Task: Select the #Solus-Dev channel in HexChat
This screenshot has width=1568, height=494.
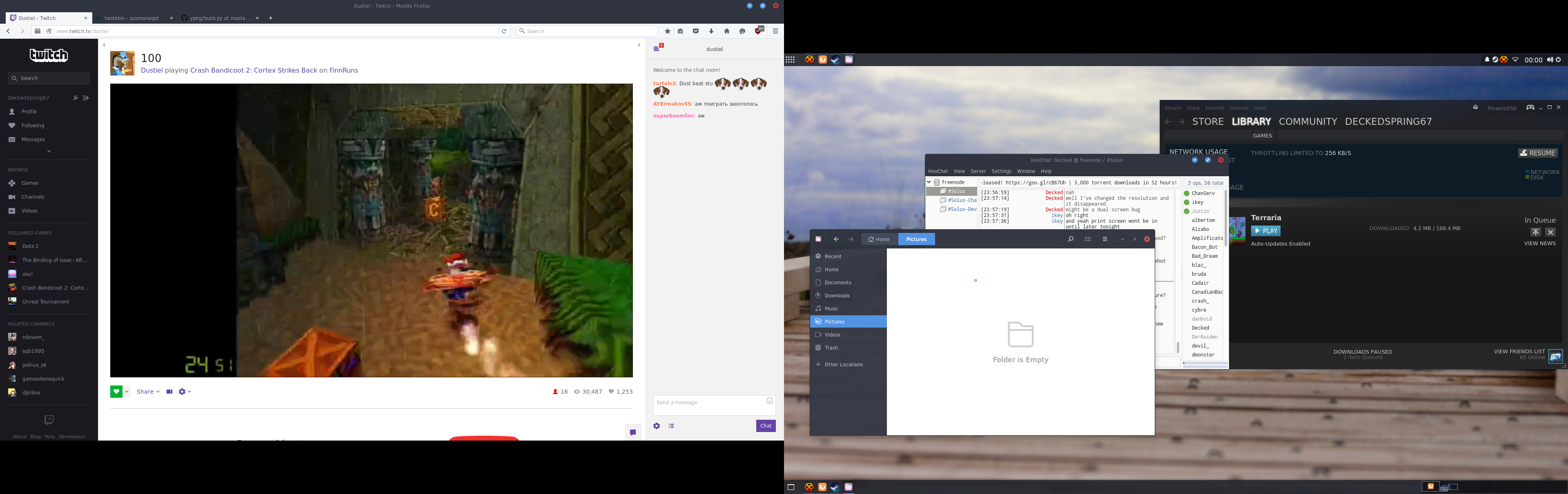Action: tap(958, 209)
